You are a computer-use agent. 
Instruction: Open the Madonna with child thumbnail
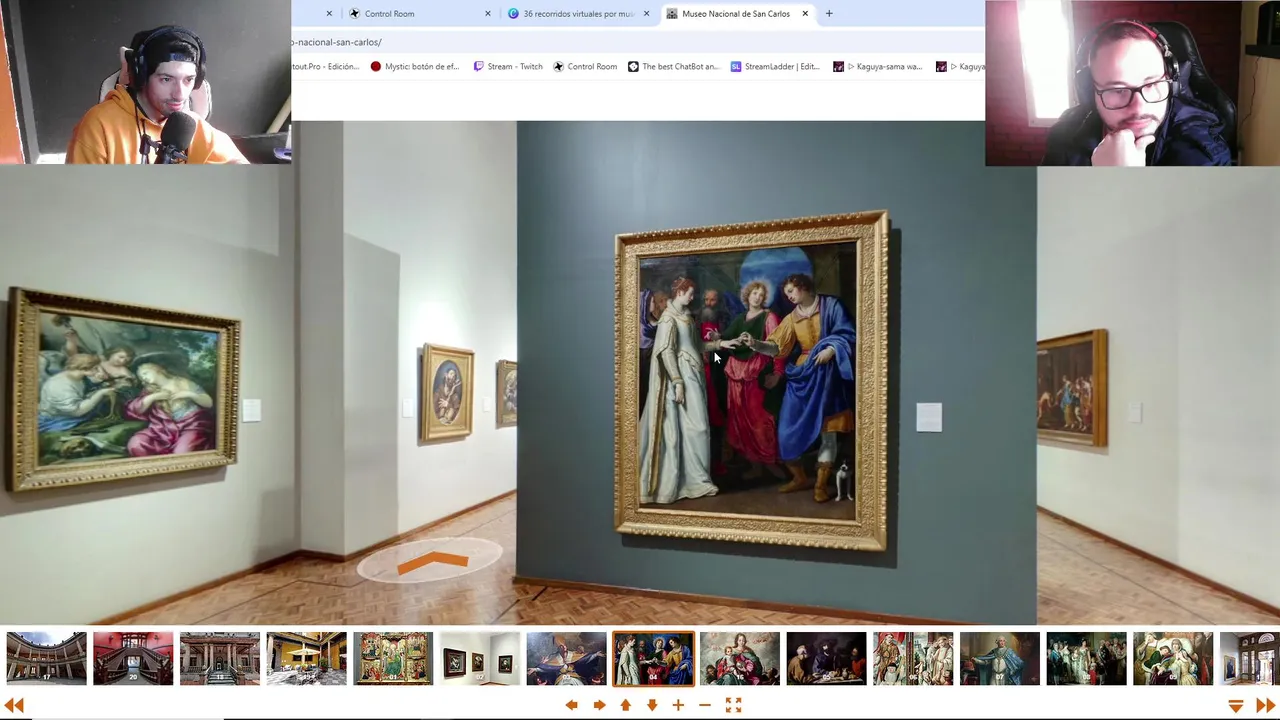pyautogui.click(x=740, y=658)
